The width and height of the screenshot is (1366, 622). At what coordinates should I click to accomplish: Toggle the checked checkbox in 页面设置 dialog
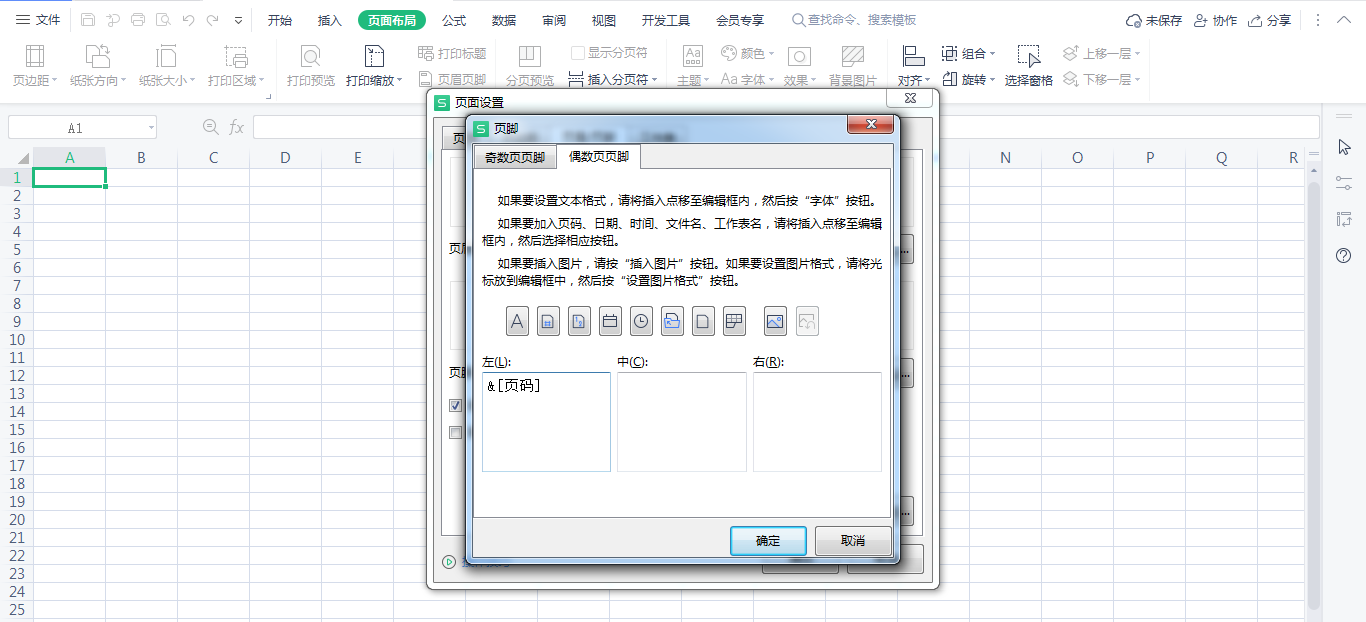[455, 406]
